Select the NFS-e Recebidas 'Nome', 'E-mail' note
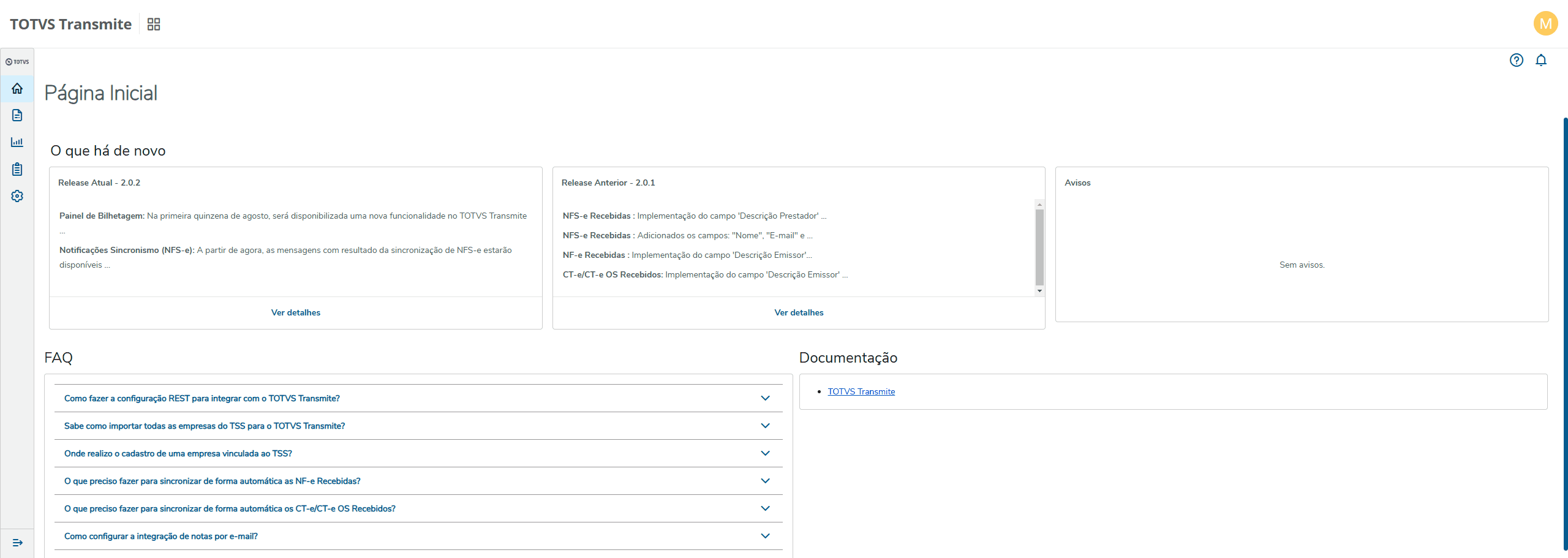Image resolution: width=1568 pixels, height=558 pixels. (x=688, y=235)
